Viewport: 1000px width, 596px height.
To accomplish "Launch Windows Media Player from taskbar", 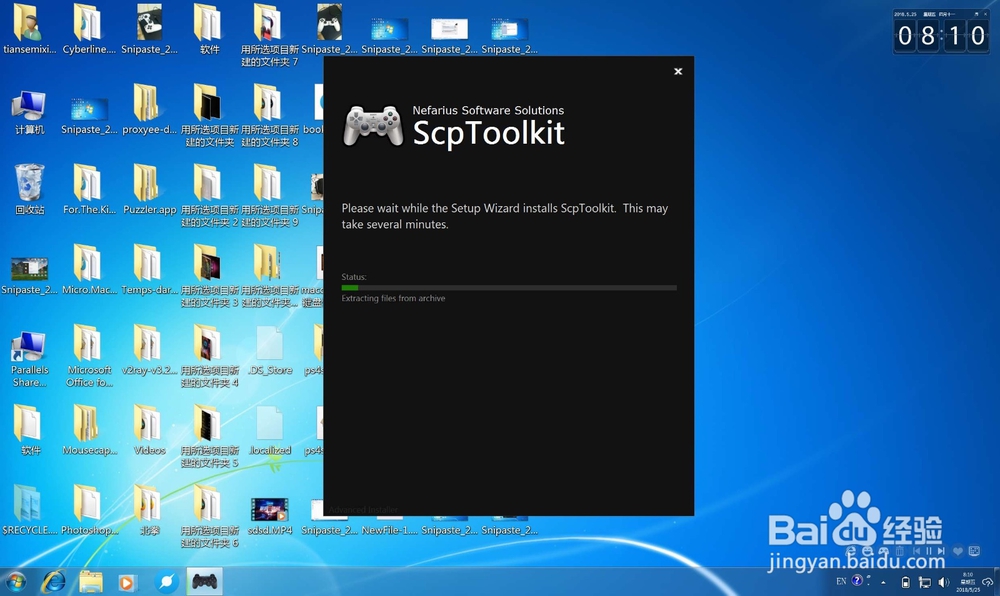I will click(126, 582).
